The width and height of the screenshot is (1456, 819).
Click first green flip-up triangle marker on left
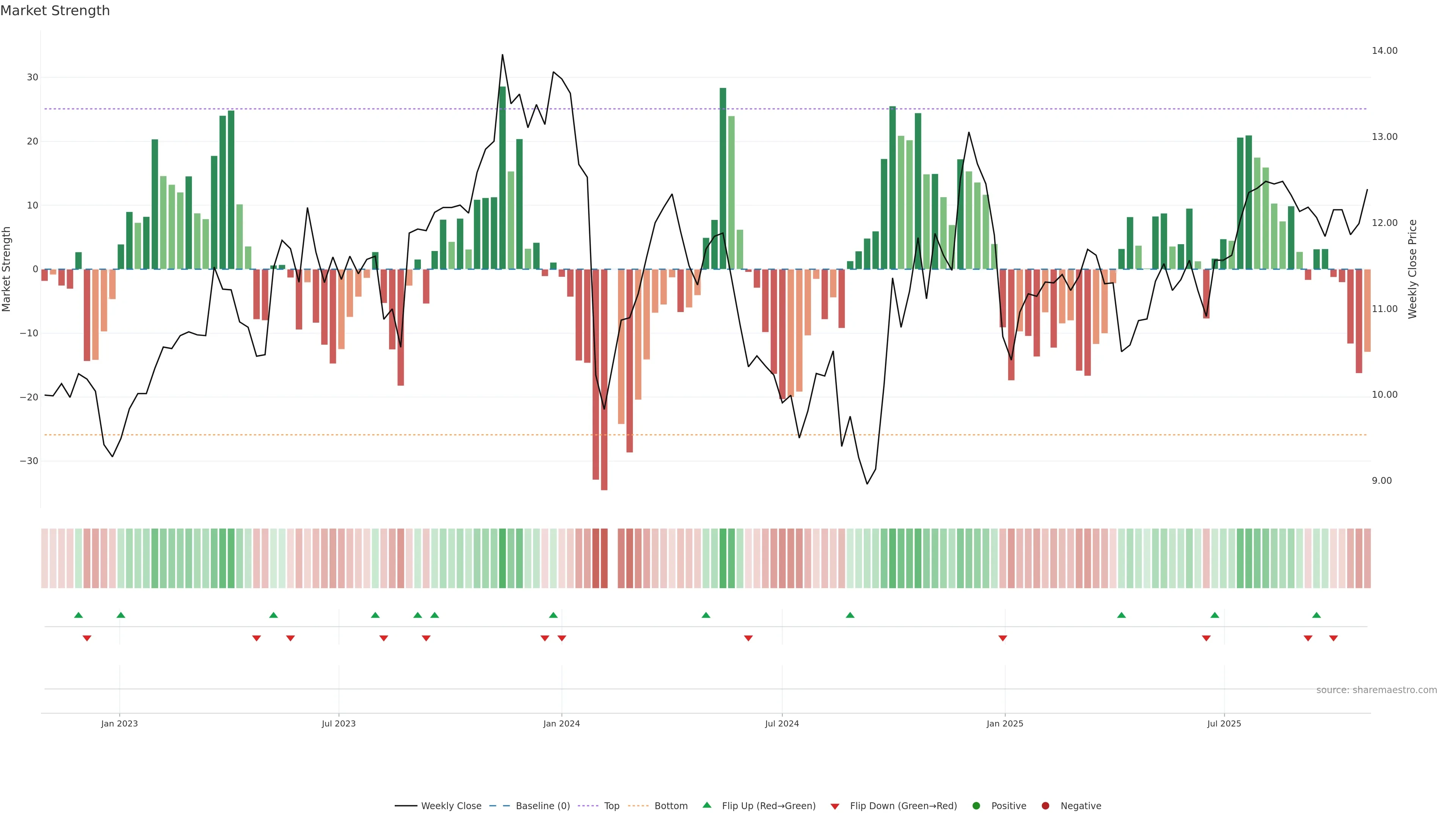pos(78,615)
